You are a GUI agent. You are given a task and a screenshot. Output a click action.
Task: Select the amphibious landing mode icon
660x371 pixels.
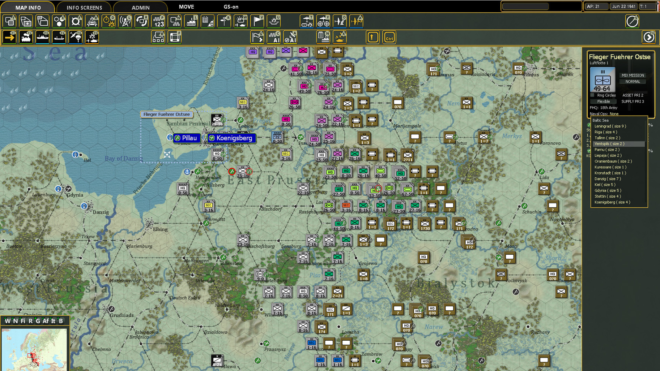click(92, 37)
